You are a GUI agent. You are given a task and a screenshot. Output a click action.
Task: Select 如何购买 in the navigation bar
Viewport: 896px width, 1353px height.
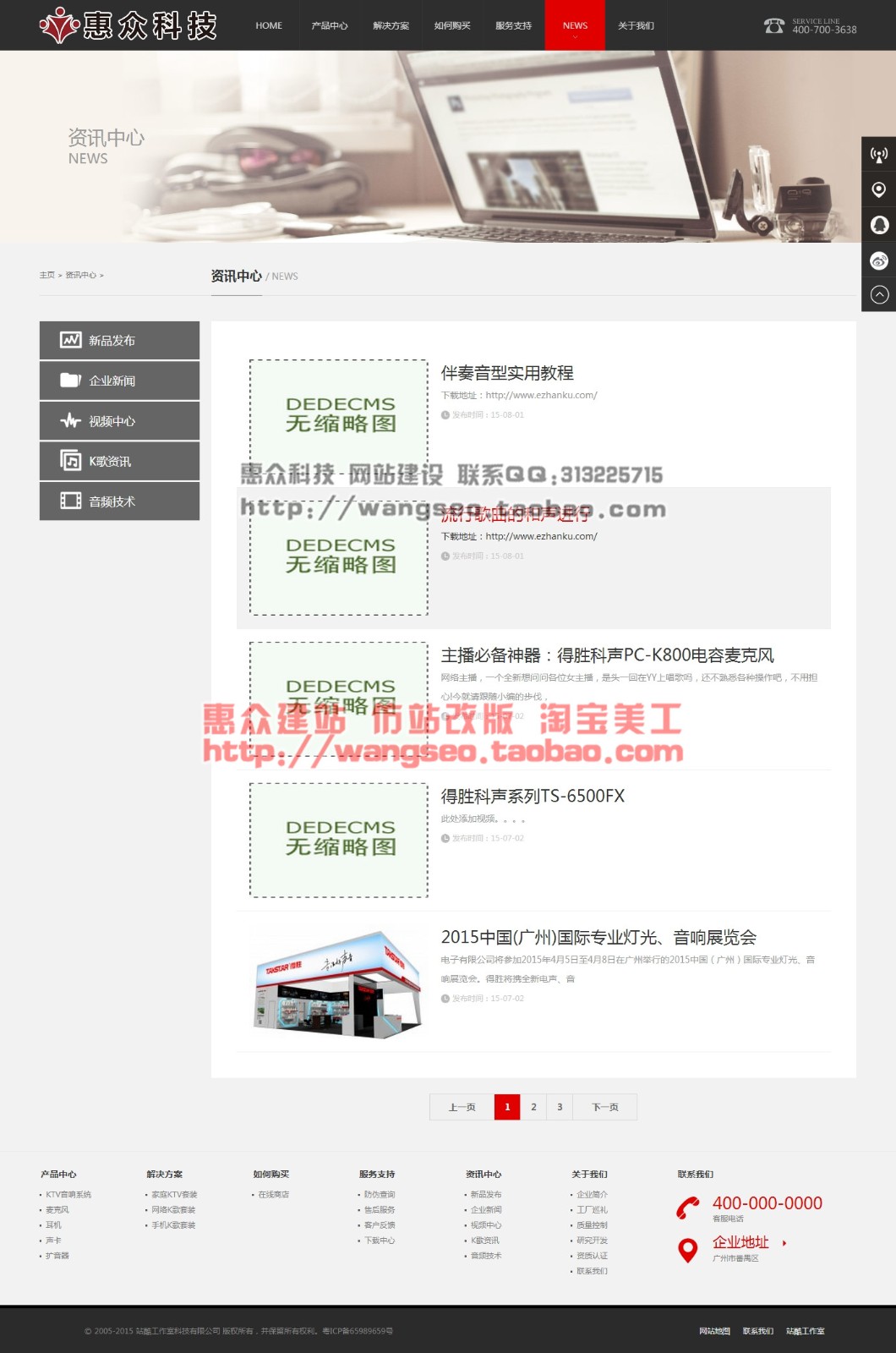click(x=452, y=25)
